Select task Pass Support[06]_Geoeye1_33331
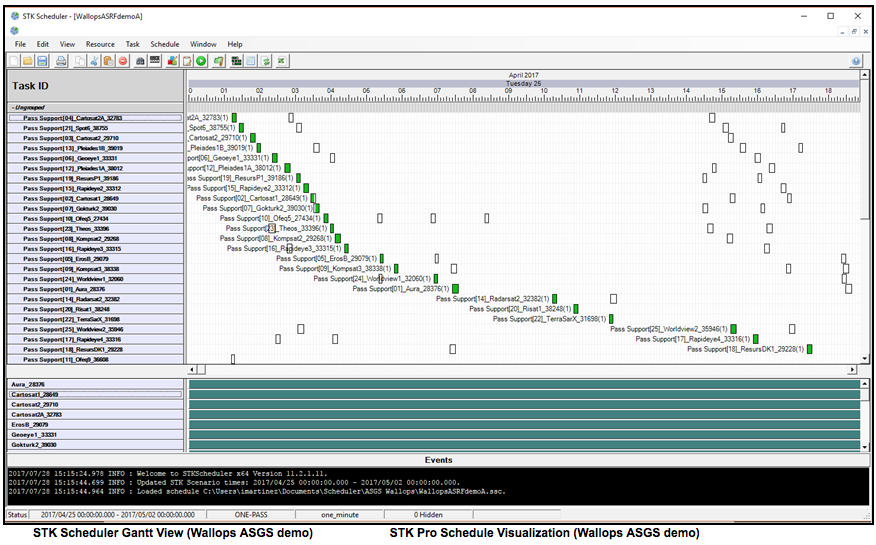 pos(96,158)
